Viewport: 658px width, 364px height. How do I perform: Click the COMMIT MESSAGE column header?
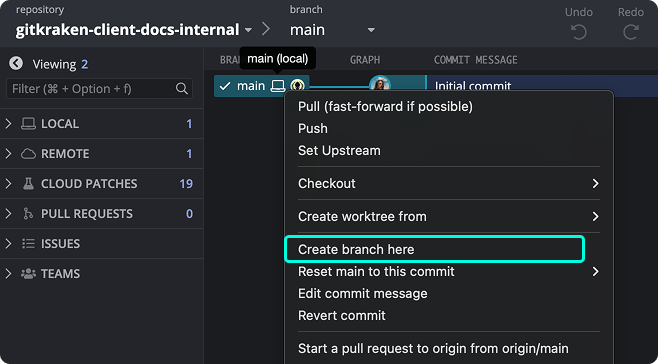pos(475,60)
